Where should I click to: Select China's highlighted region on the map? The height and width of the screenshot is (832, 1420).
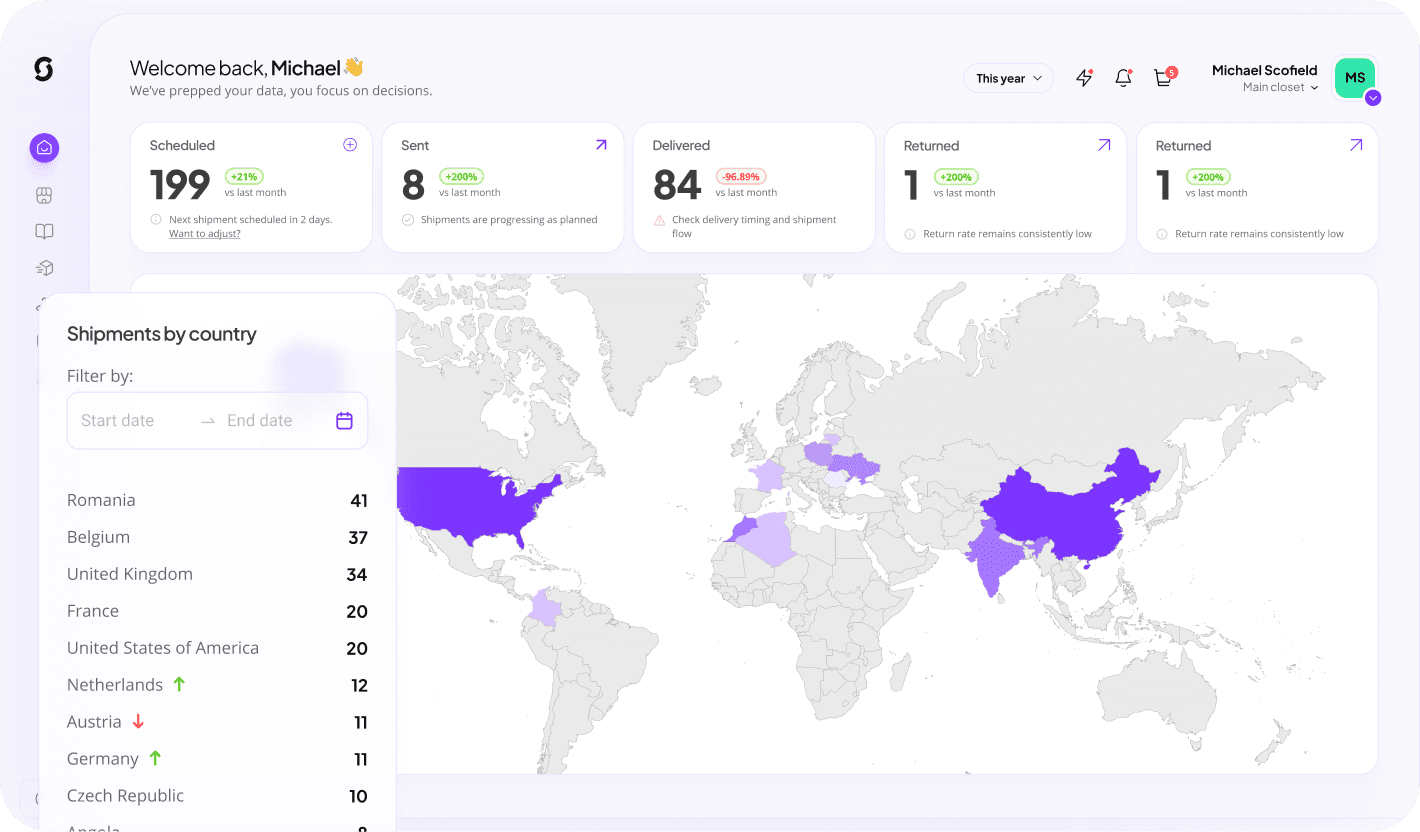click(x=1060, y=510)
